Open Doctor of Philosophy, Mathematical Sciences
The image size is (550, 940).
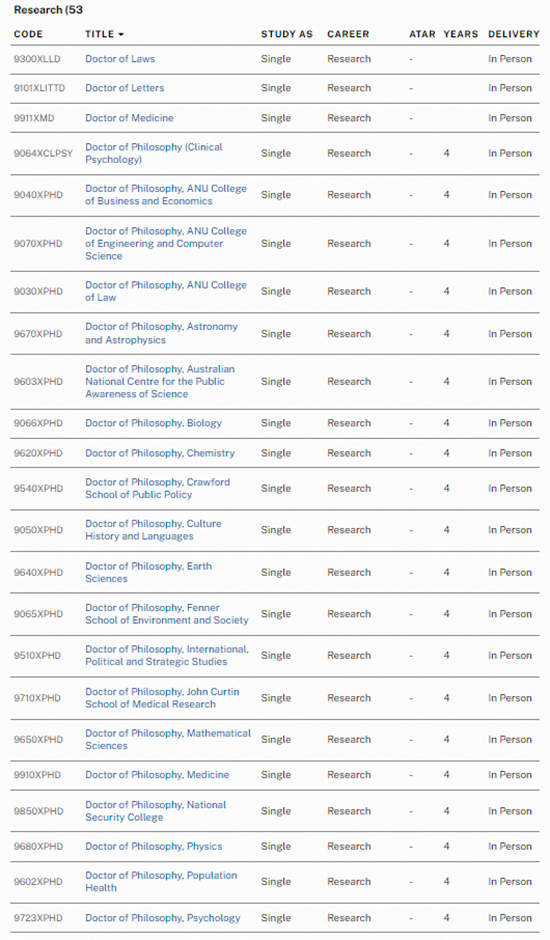tap(168, 739)
